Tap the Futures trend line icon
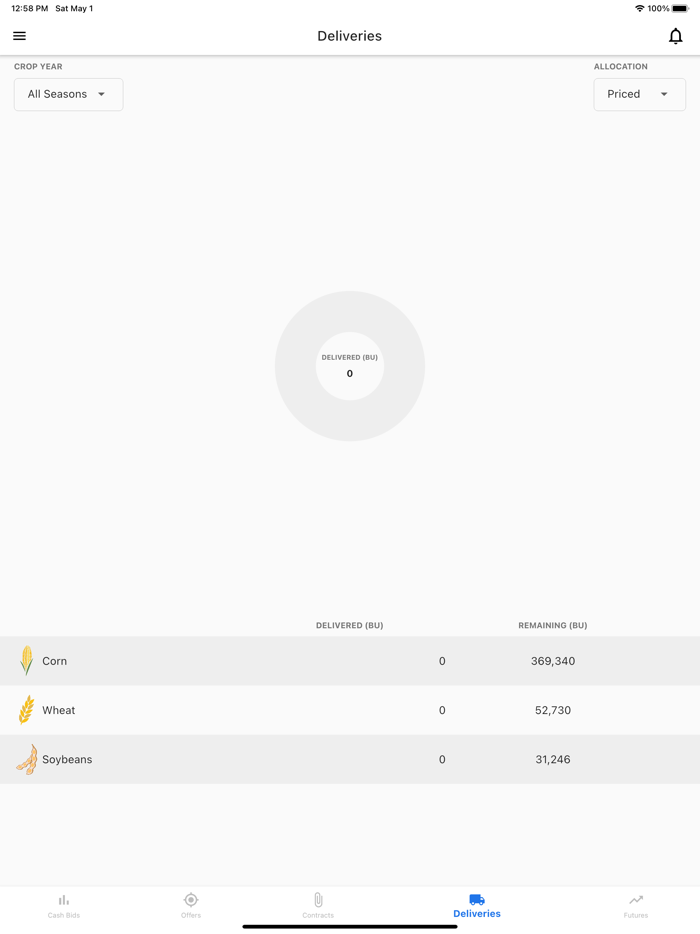The width and height of the screenshot is (700, 934). pyautogui.click(x=636, y=900)
